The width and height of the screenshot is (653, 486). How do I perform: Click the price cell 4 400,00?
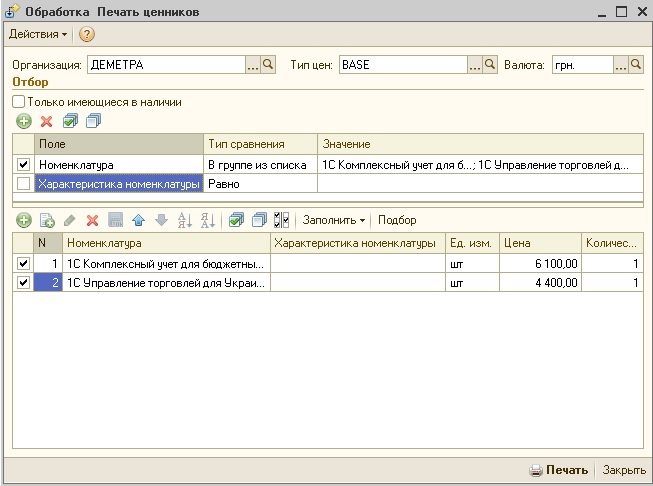coord(540,283)
